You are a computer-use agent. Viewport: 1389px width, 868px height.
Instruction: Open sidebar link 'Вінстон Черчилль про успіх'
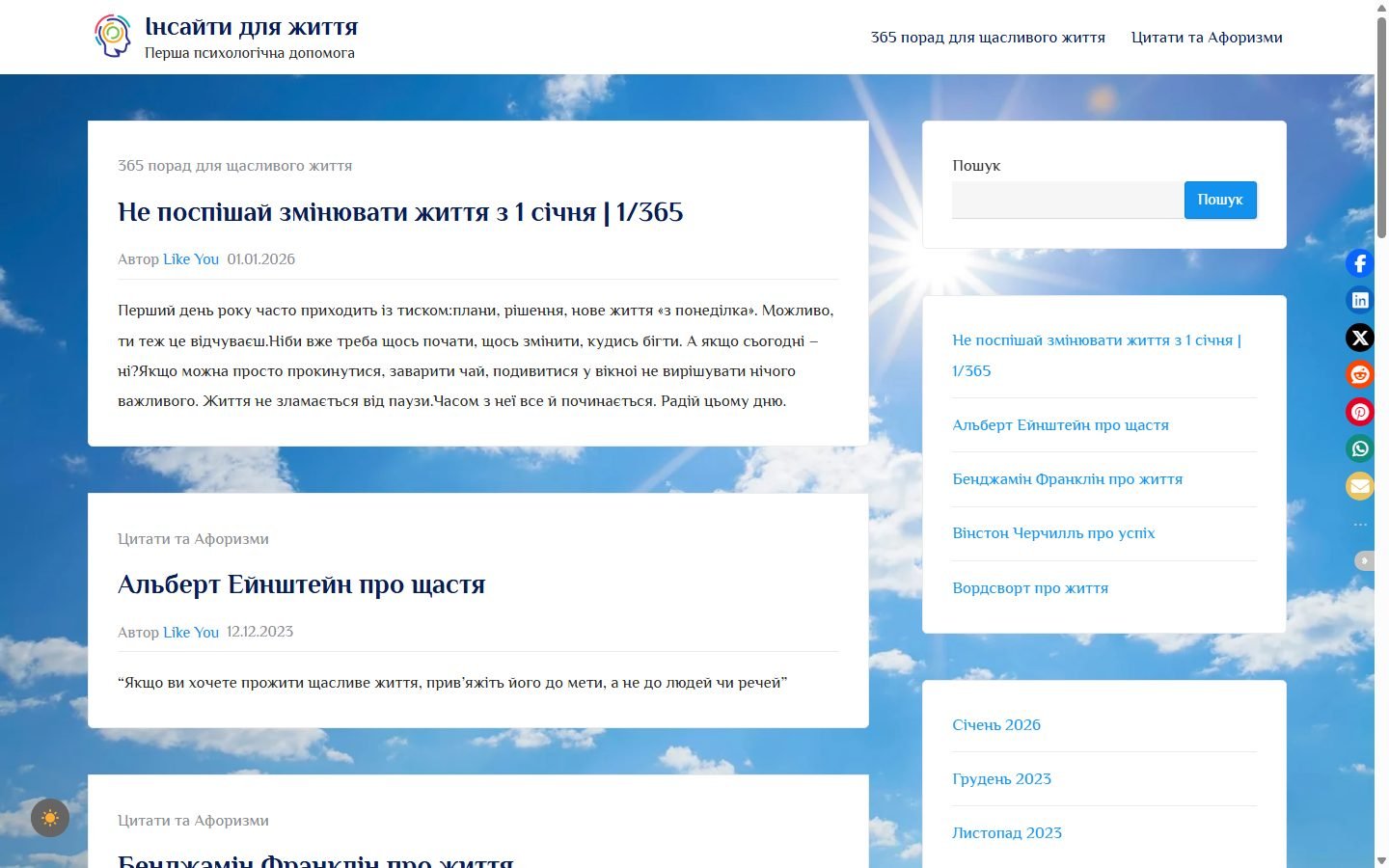click(1053, 533)
